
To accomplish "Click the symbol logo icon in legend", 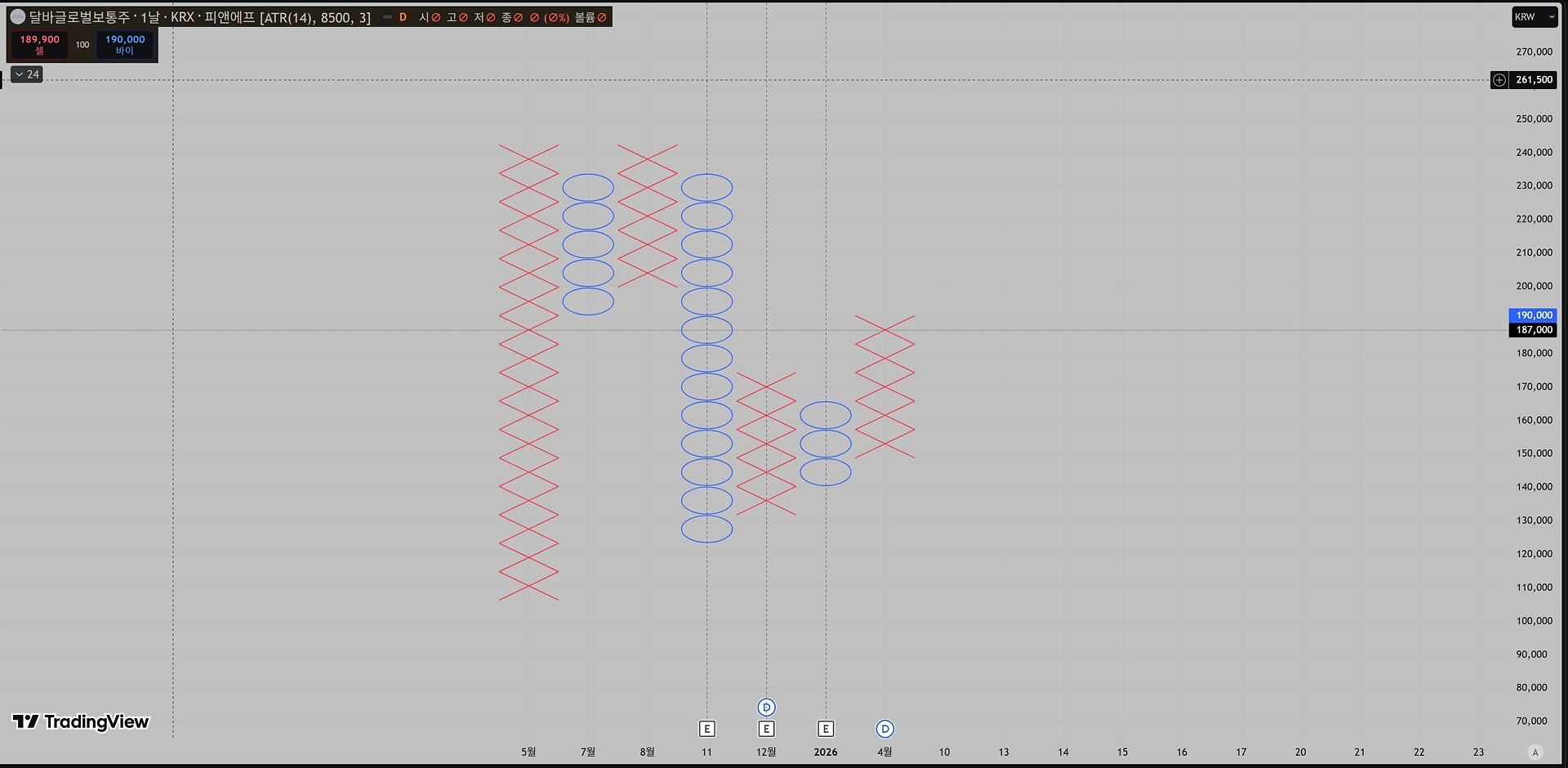I will tap(17, 17).
